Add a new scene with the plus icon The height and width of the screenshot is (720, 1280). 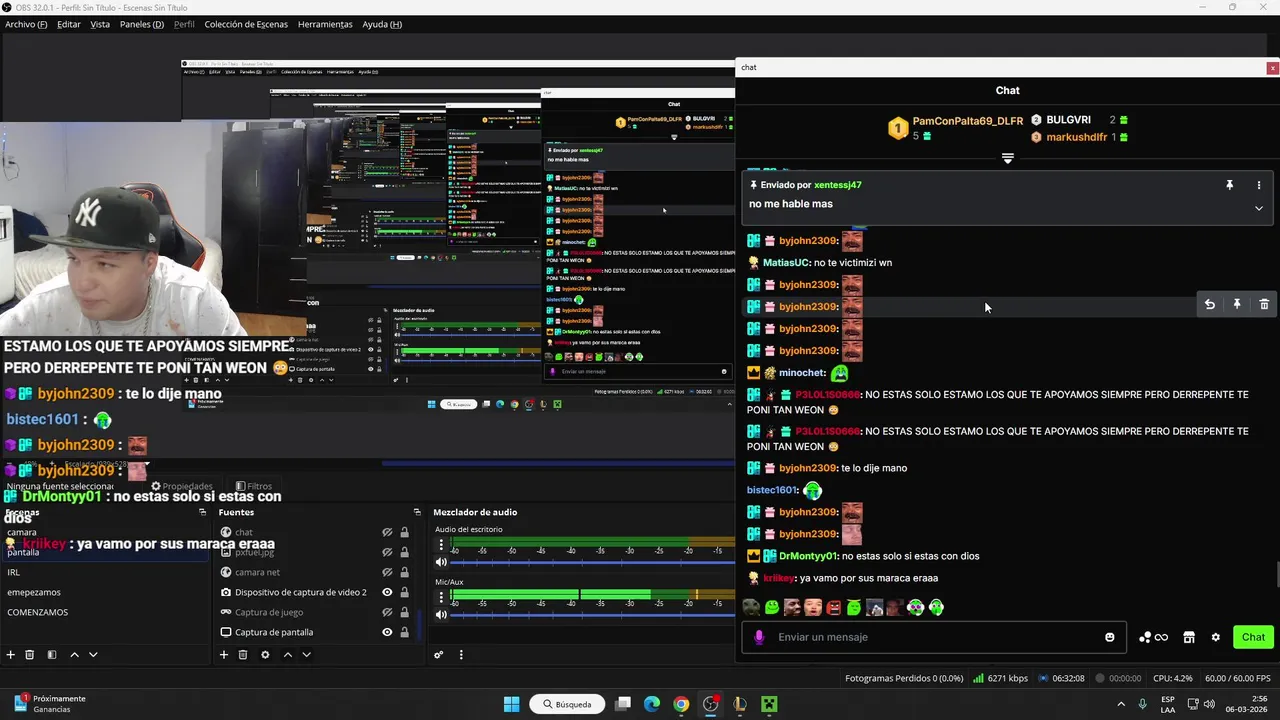(11, 655)
